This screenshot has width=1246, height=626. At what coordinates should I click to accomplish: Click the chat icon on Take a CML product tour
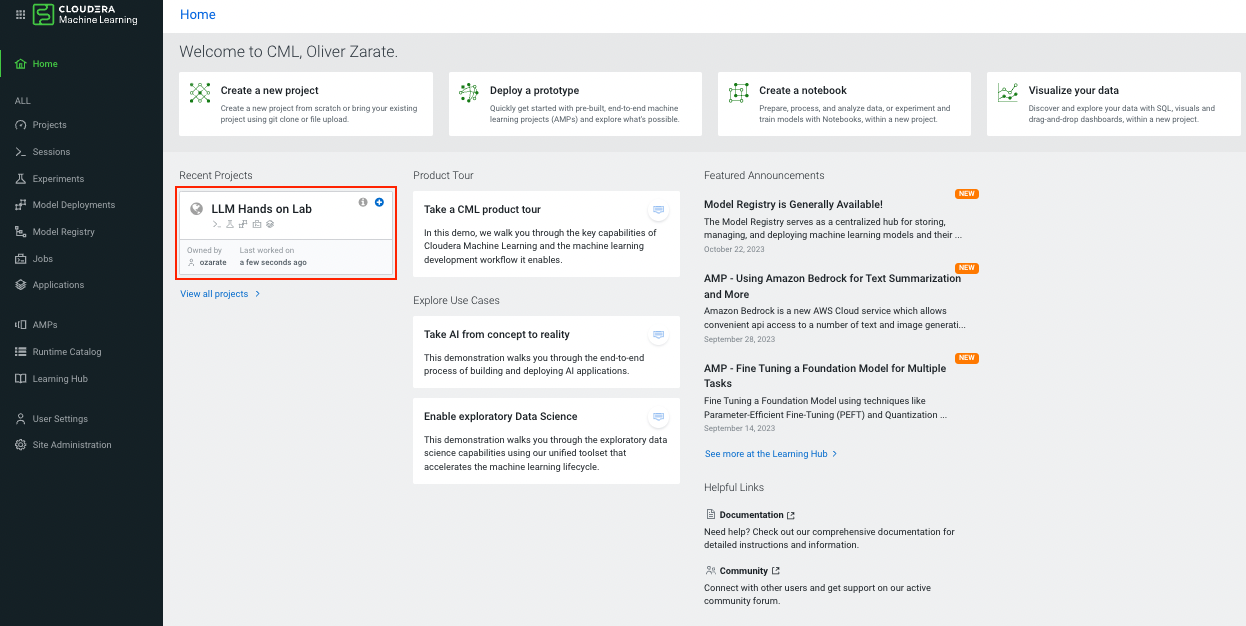pos(658,210)
